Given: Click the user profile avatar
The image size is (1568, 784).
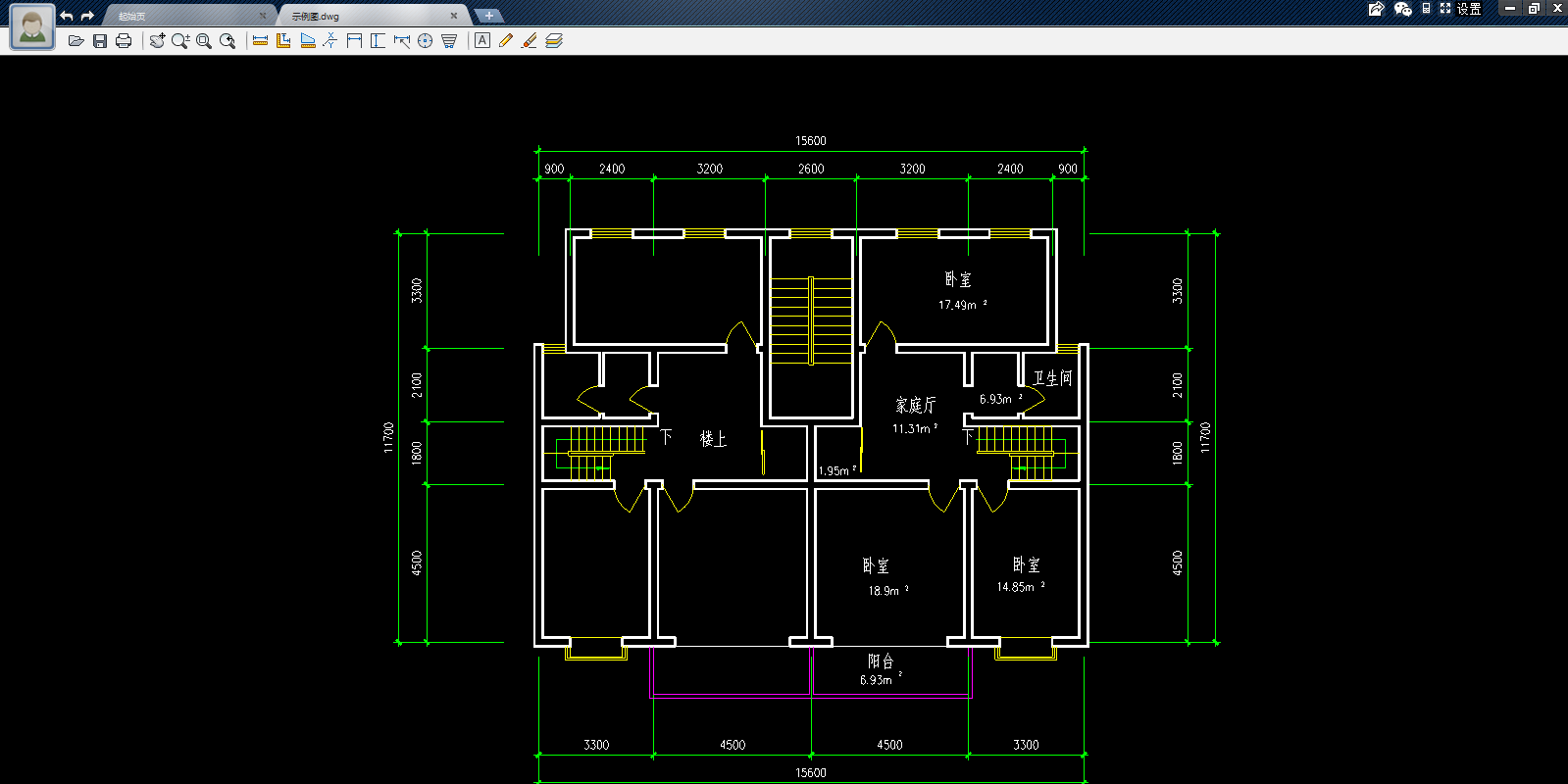Looking at the screenshot, I should [32, 26].
